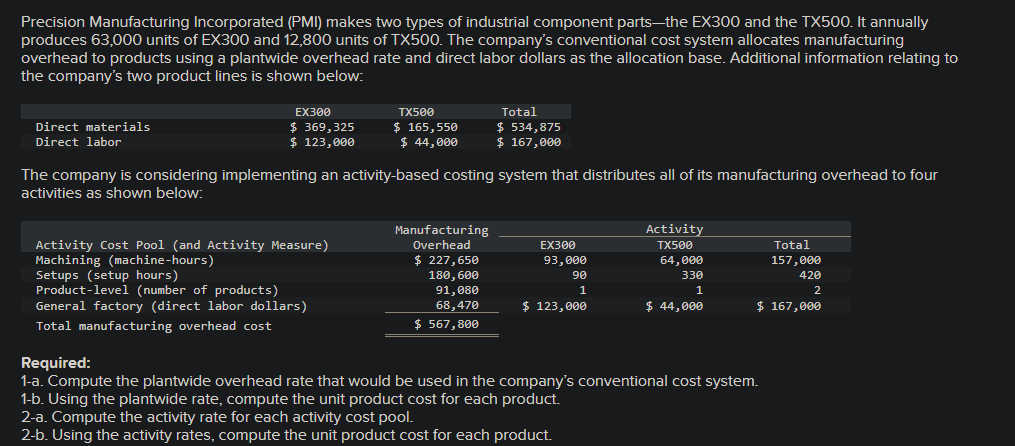
Task: Click requirement 2-a about activity rate
Action: point(217,417)
